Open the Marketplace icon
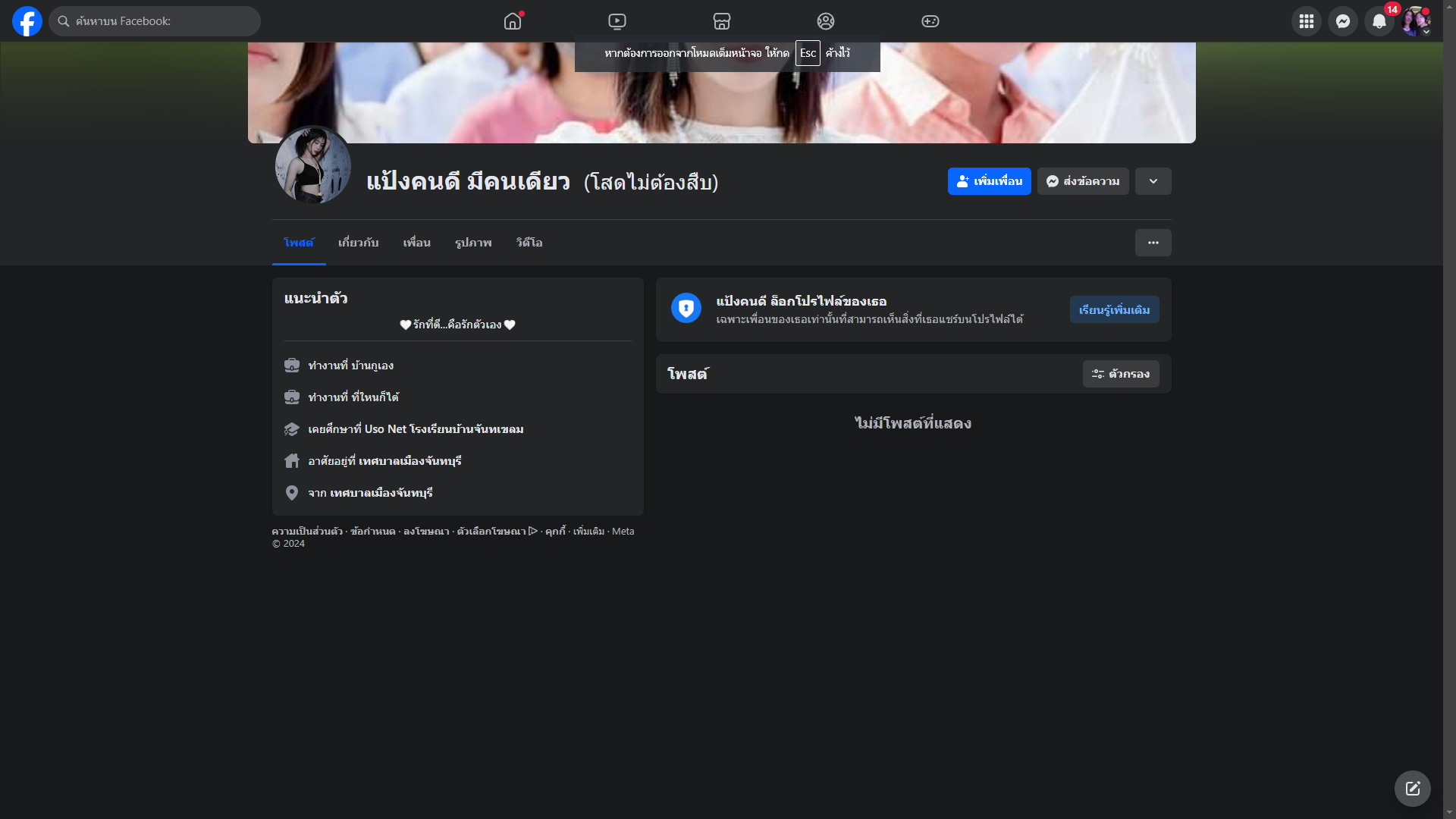The height and width of the screenshot is (819, 1456). click(x=722, y=21)
